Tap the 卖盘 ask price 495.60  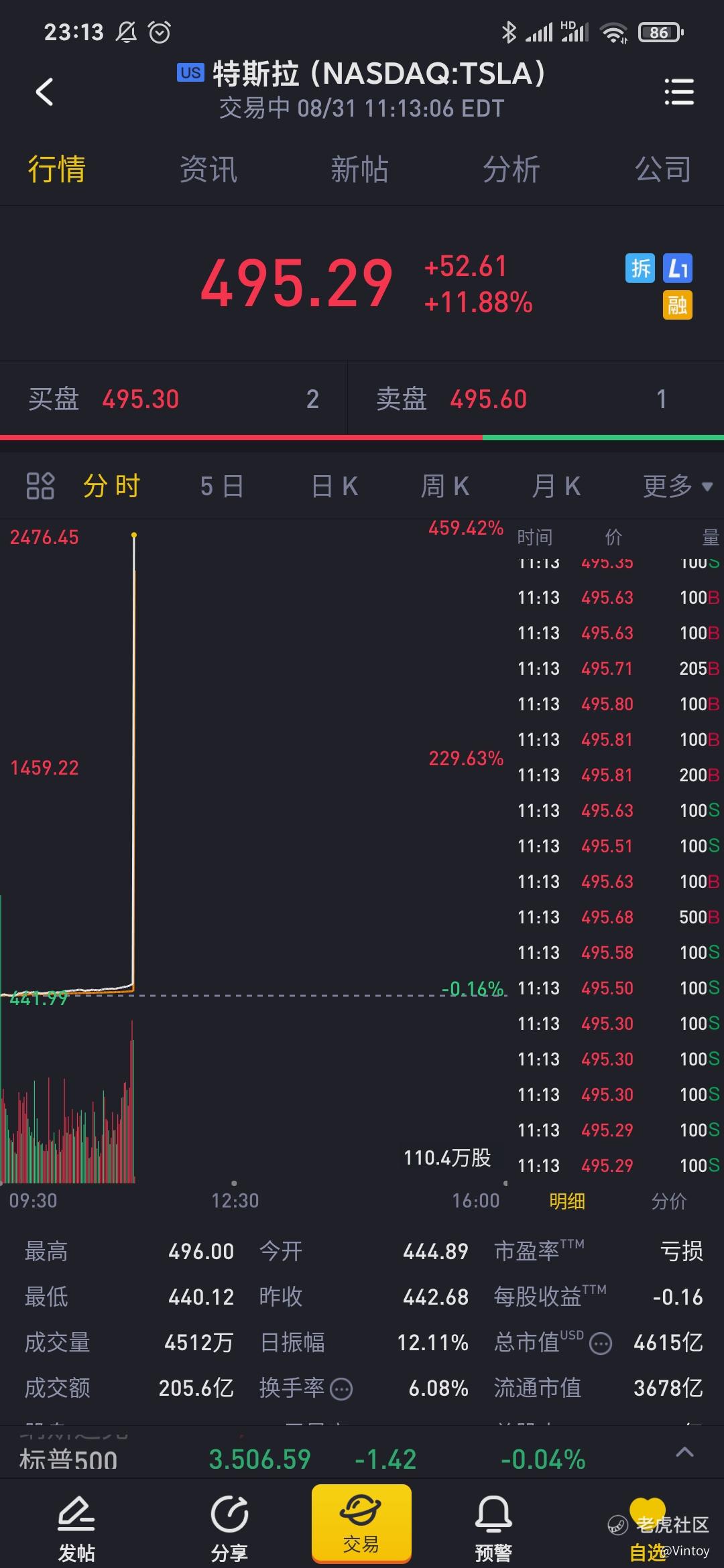(489, 399)
